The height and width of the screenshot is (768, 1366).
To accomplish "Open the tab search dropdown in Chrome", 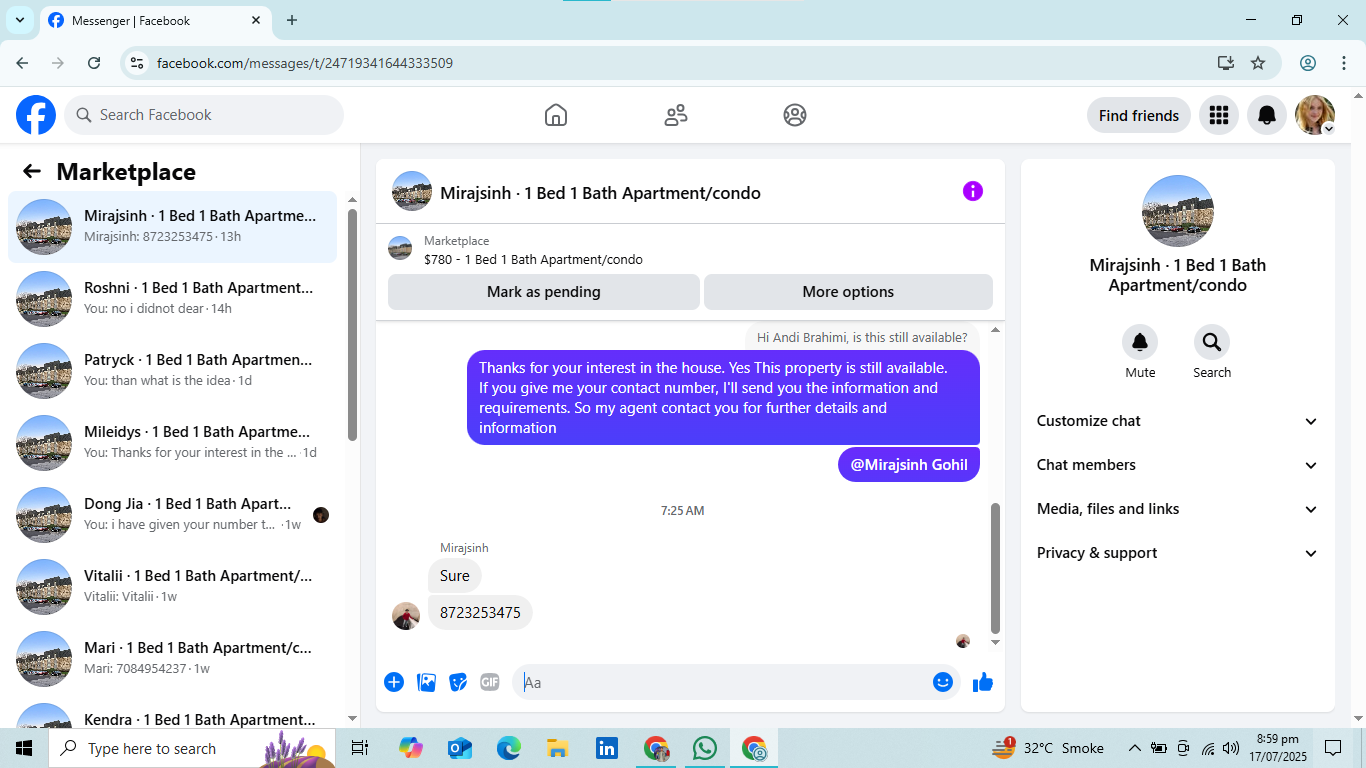I will [x=19, y=20].
